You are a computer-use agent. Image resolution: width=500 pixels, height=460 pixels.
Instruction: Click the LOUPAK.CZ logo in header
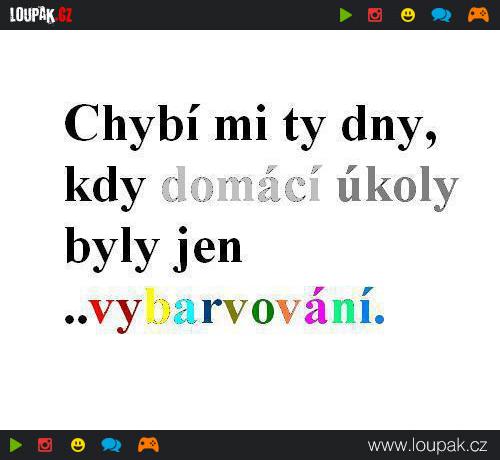[41, 15]
